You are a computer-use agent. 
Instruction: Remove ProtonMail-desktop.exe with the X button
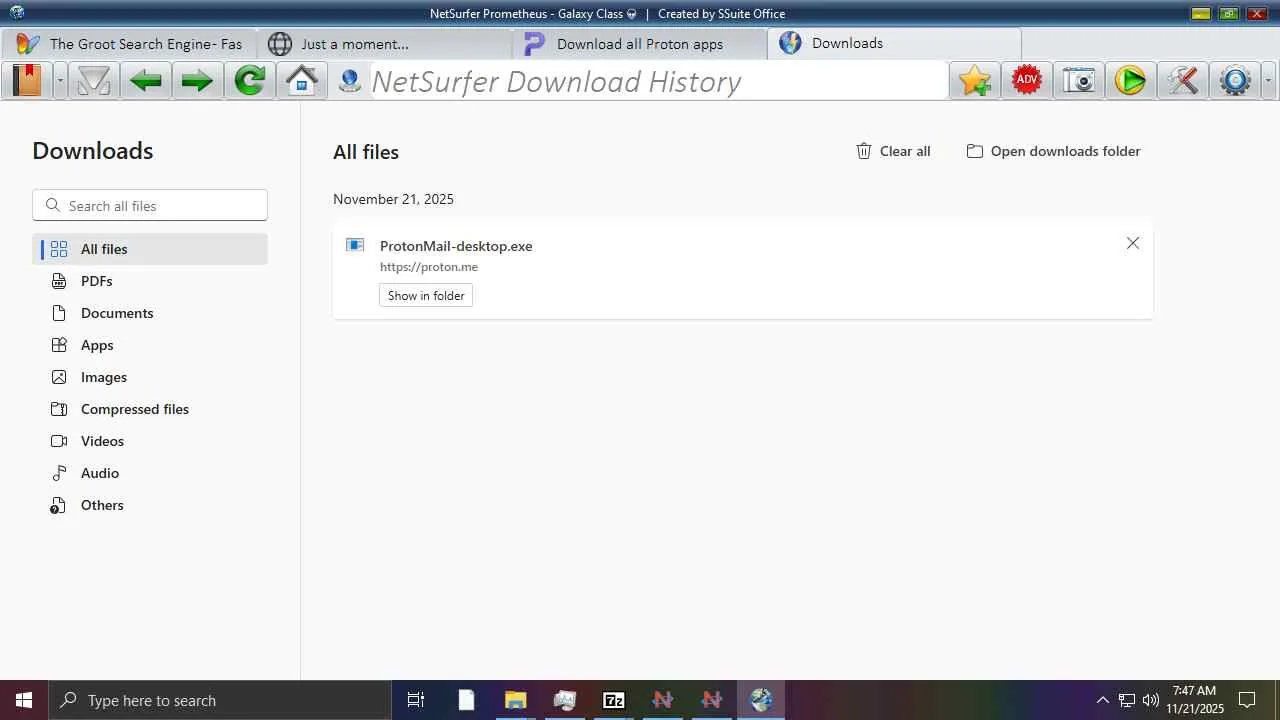coord(1133,243)
